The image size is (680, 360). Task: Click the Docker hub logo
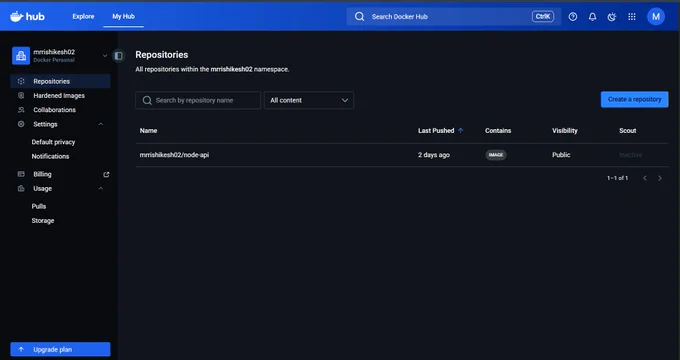27,16
